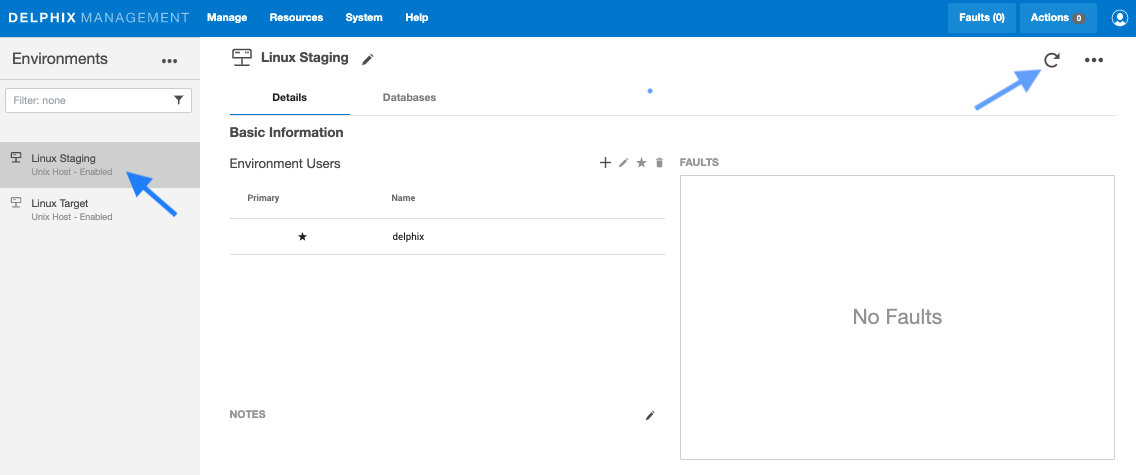Edit the selected environment user
The width and height of the screenshot is (1136, 475).
[x=624, y=163]
